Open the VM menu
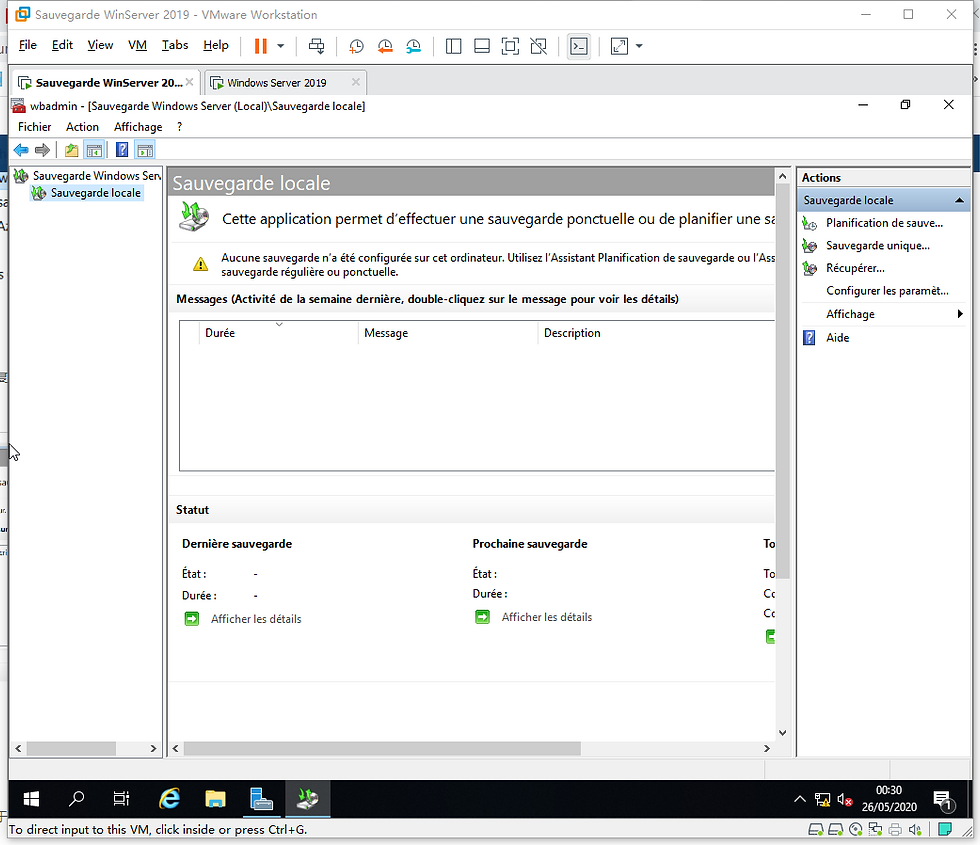This screenshot has height=845, width=980. [137, 45]
